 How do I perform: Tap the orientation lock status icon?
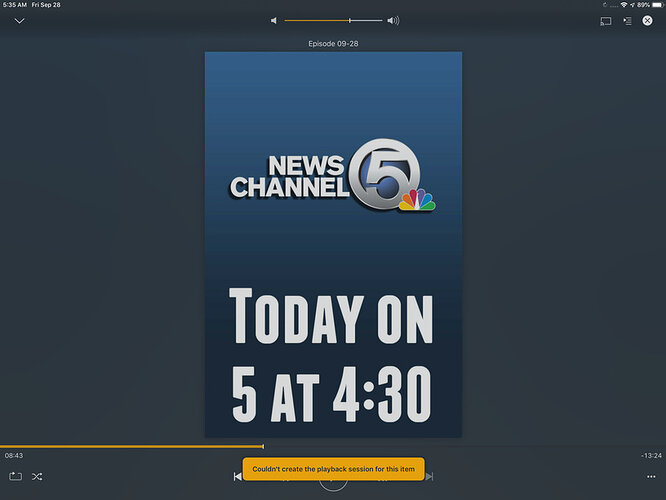pos(605,5)
